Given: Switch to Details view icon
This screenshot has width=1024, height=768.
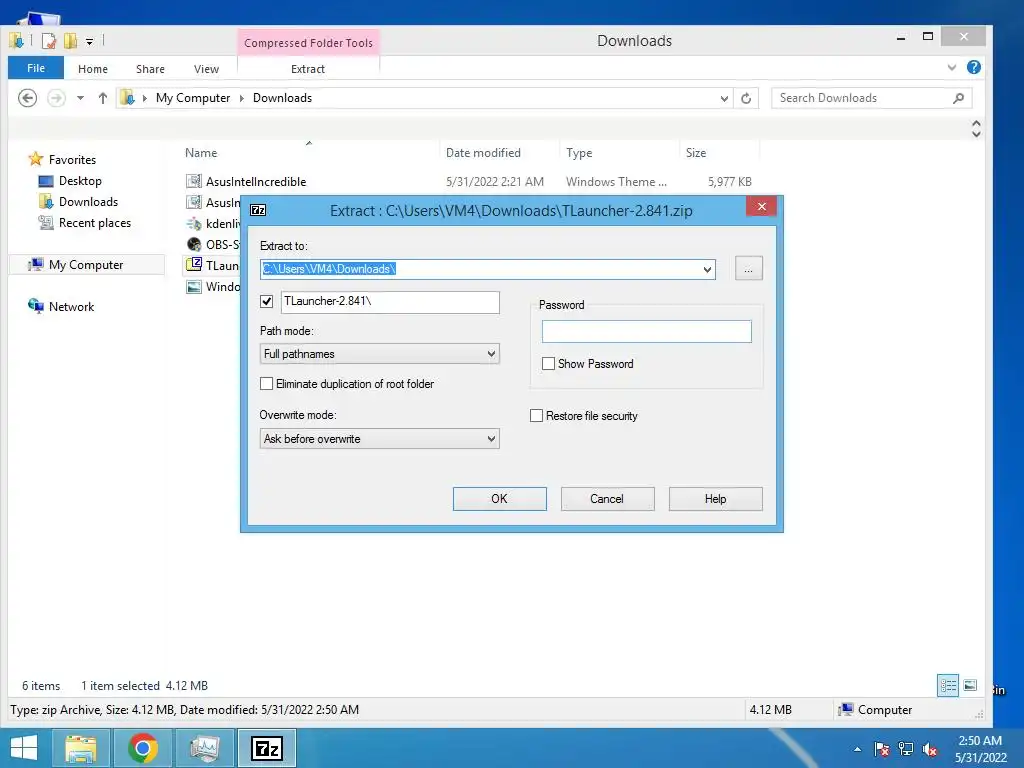Looking at the screenshot, I should [948, 686].
